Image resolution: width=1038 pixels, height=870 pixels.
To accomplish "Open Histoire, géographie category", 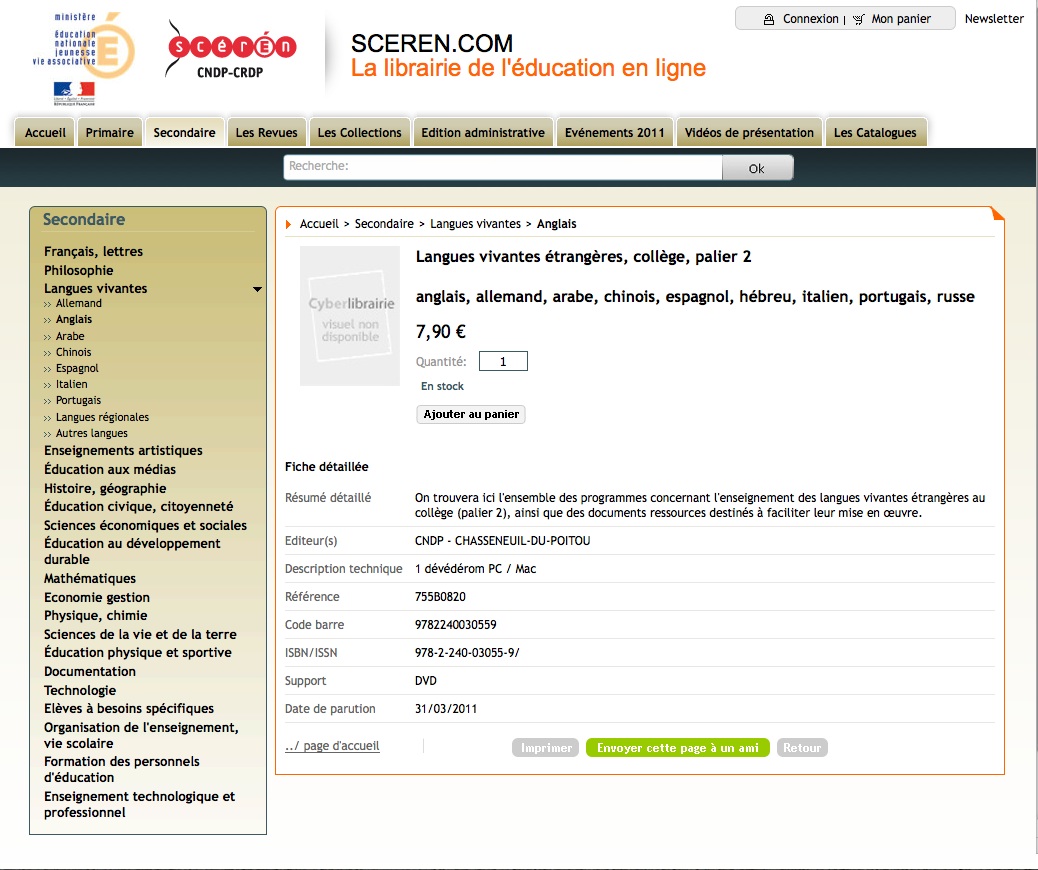I will click(x=105, y=489).
